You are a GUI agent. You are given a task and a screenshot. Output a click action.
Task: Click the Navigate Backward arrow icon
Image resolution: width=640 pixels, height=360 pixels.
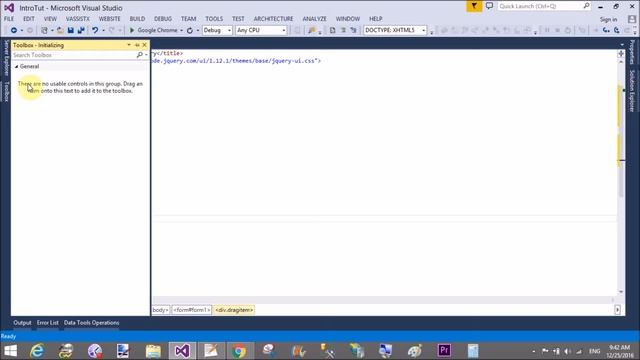pyautogui.click(x=13, y=30)
